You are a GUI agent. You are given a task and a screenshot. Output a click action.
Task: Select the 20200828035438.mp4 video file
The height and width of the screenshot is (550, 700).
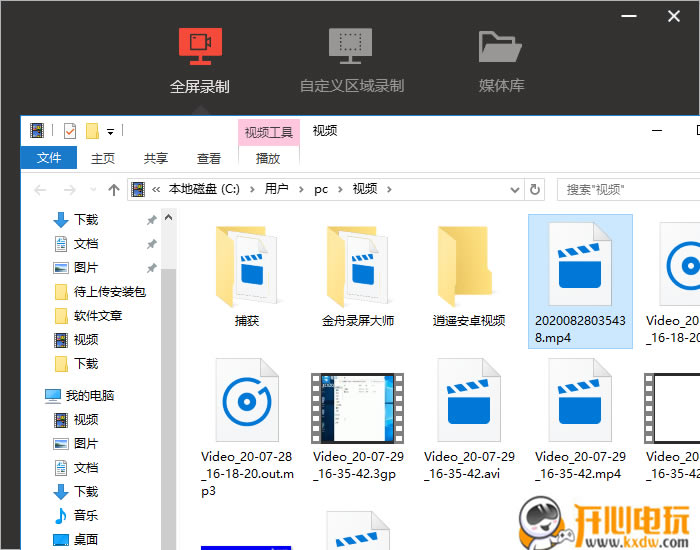pos(580,280)
